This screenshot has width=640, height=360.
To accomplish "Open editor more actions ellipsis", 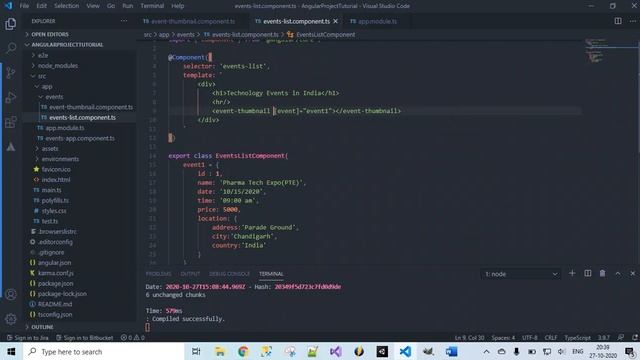I will (x=633, y=21).
